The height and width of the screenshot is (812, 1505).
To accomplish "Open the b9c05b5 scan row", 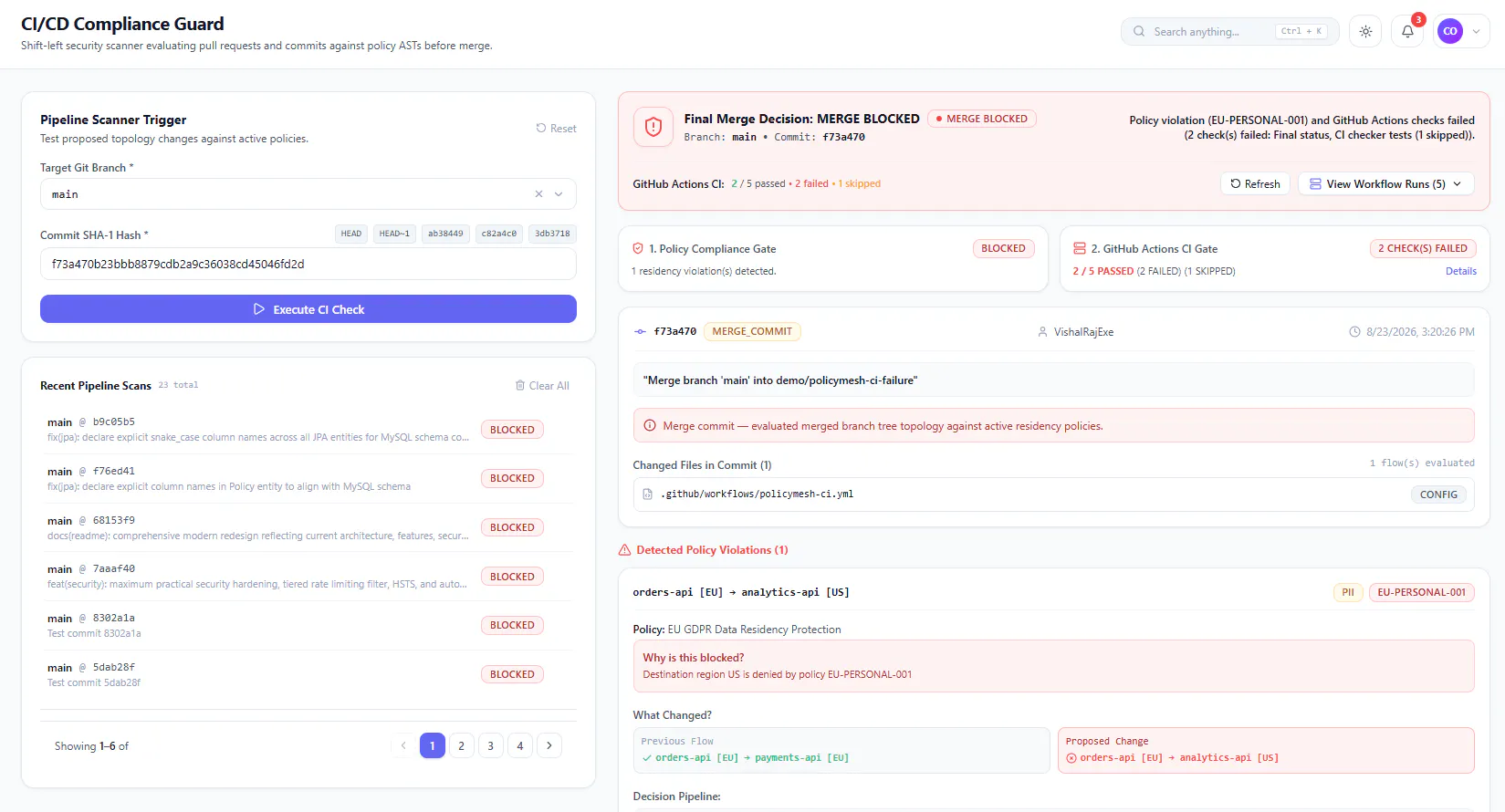I will coord(308,430).
